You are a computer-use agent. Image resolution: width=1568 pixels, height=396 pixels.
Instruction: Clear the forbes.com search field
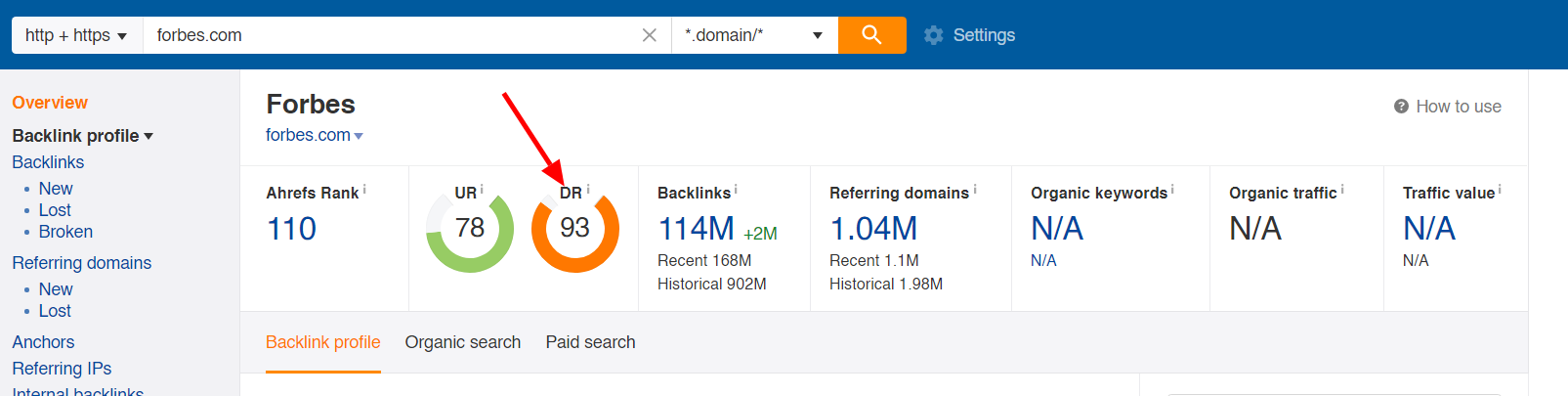[x=649, y=35]
